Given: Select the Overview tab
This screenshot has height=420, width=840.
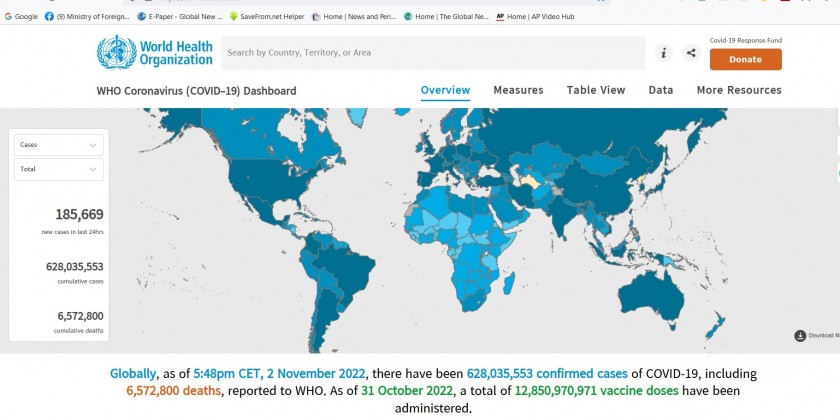Looking at the screenshot, I should 445,90.
